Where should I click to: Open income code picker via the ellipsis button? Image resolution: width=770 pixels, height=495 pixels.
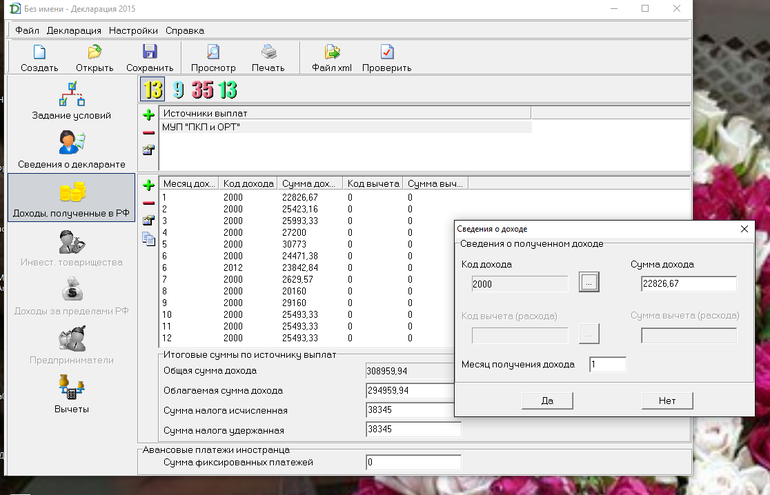(589, 283)
